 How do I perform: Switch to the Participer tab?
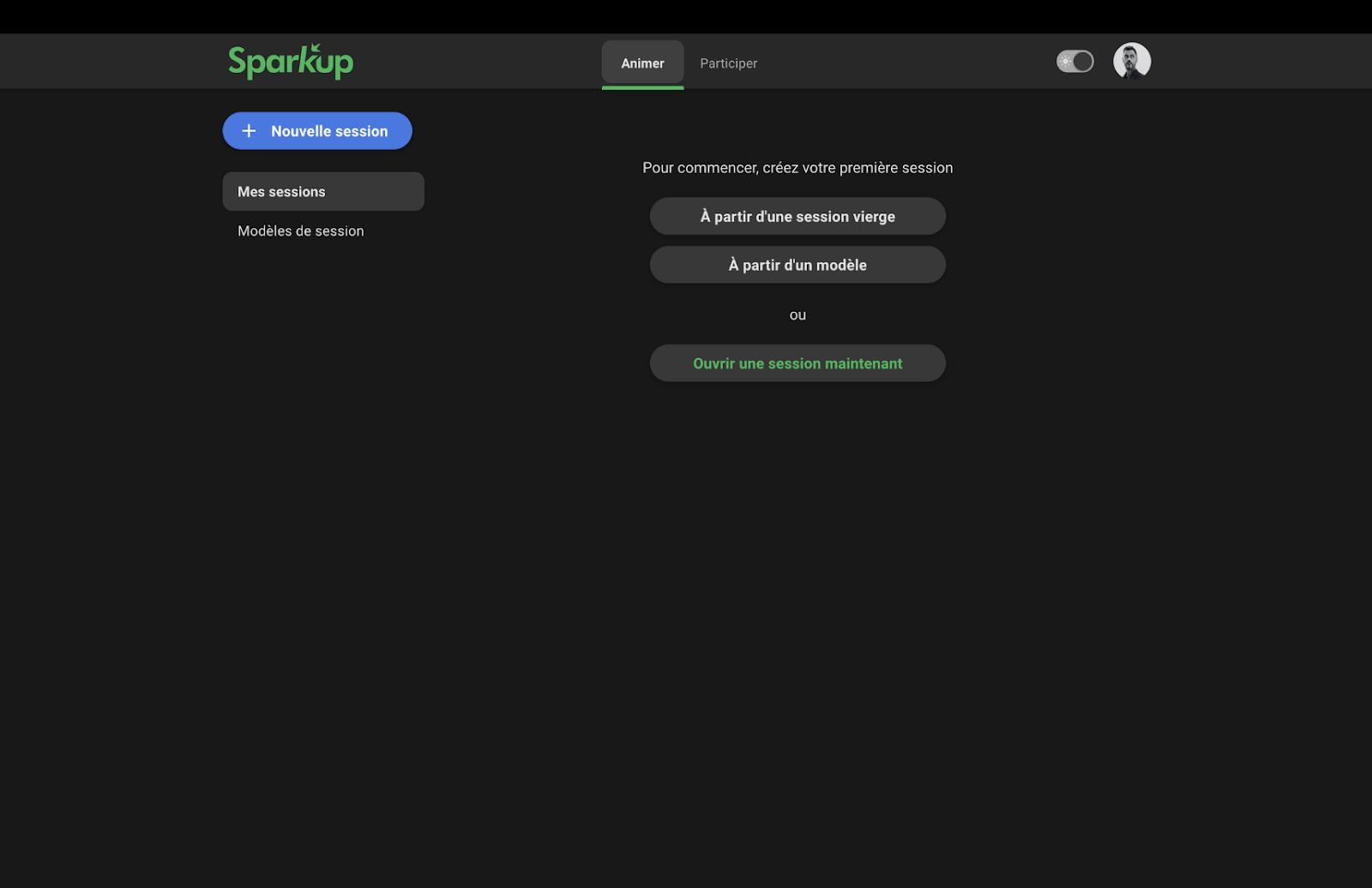(728, 63)
